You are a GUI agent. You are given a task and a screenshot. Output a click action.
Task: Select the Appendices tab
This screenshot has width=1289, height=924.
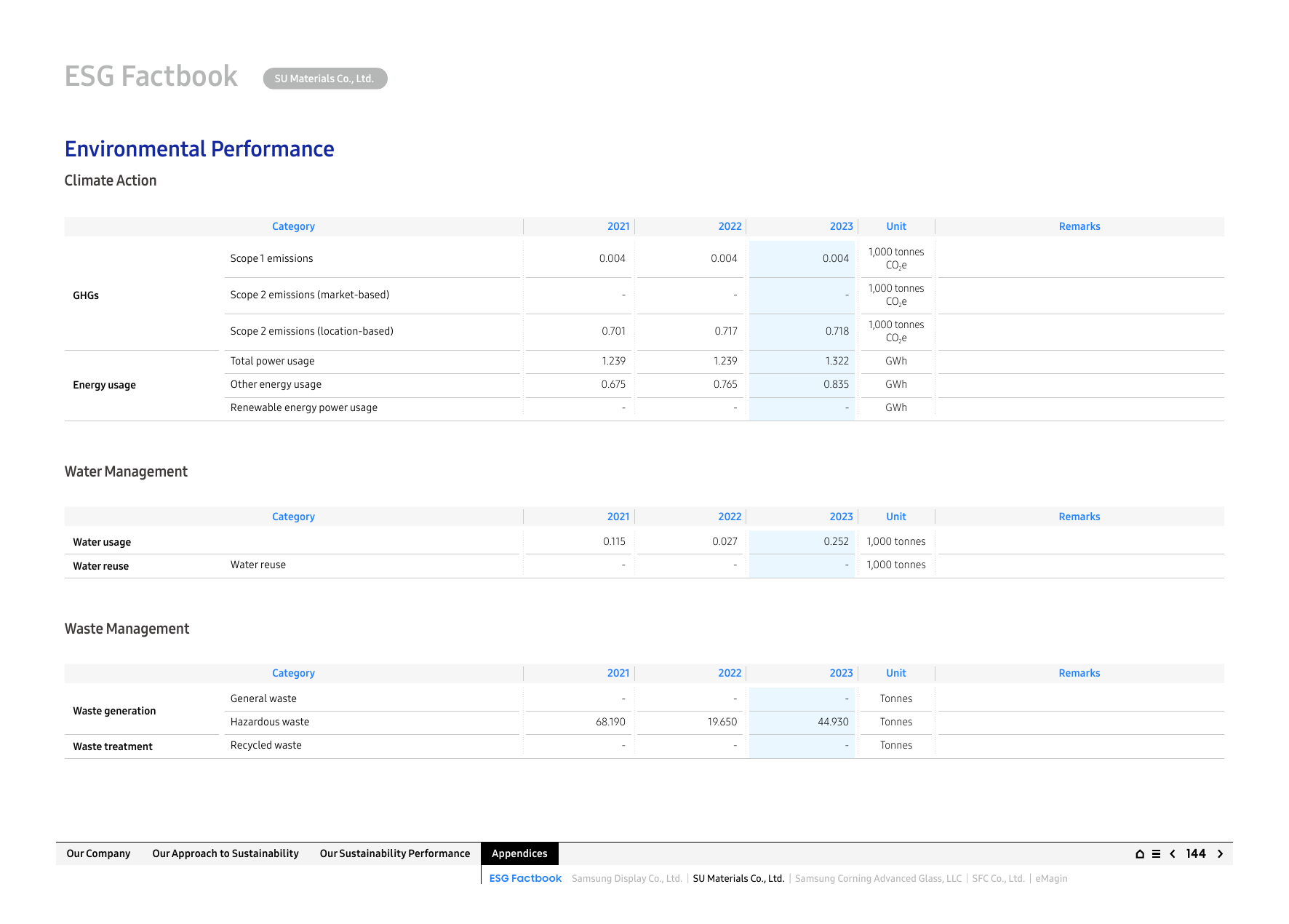pyautogui.click(x=519, y=853)
